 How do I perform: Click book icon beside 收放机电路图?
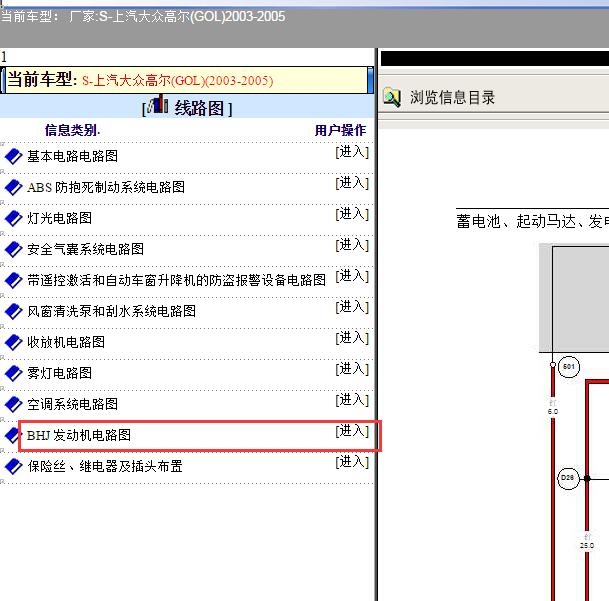[13, 343]
